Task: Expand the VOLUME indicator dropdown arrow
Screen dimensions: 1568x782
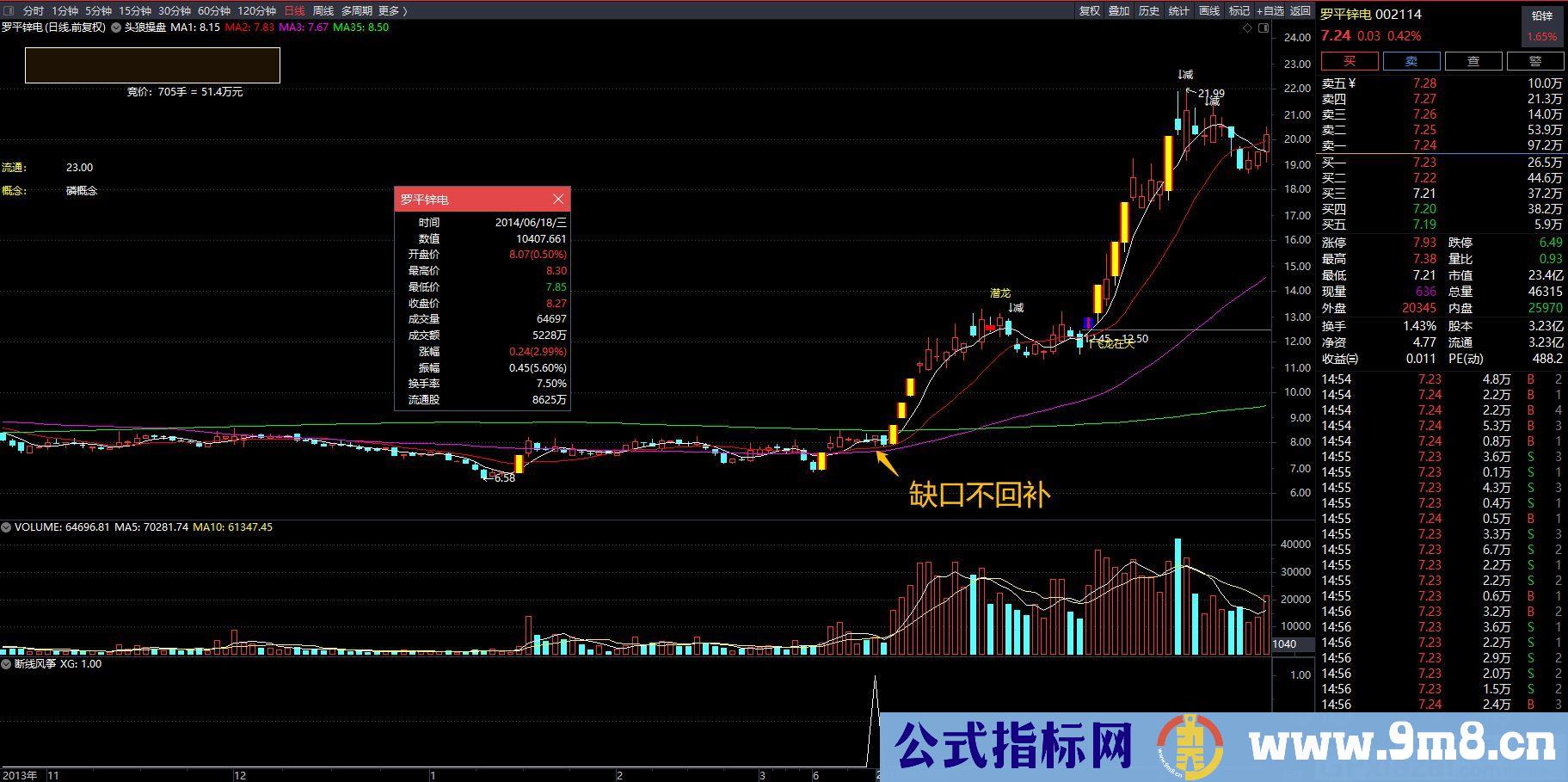Action: (6, 526)
